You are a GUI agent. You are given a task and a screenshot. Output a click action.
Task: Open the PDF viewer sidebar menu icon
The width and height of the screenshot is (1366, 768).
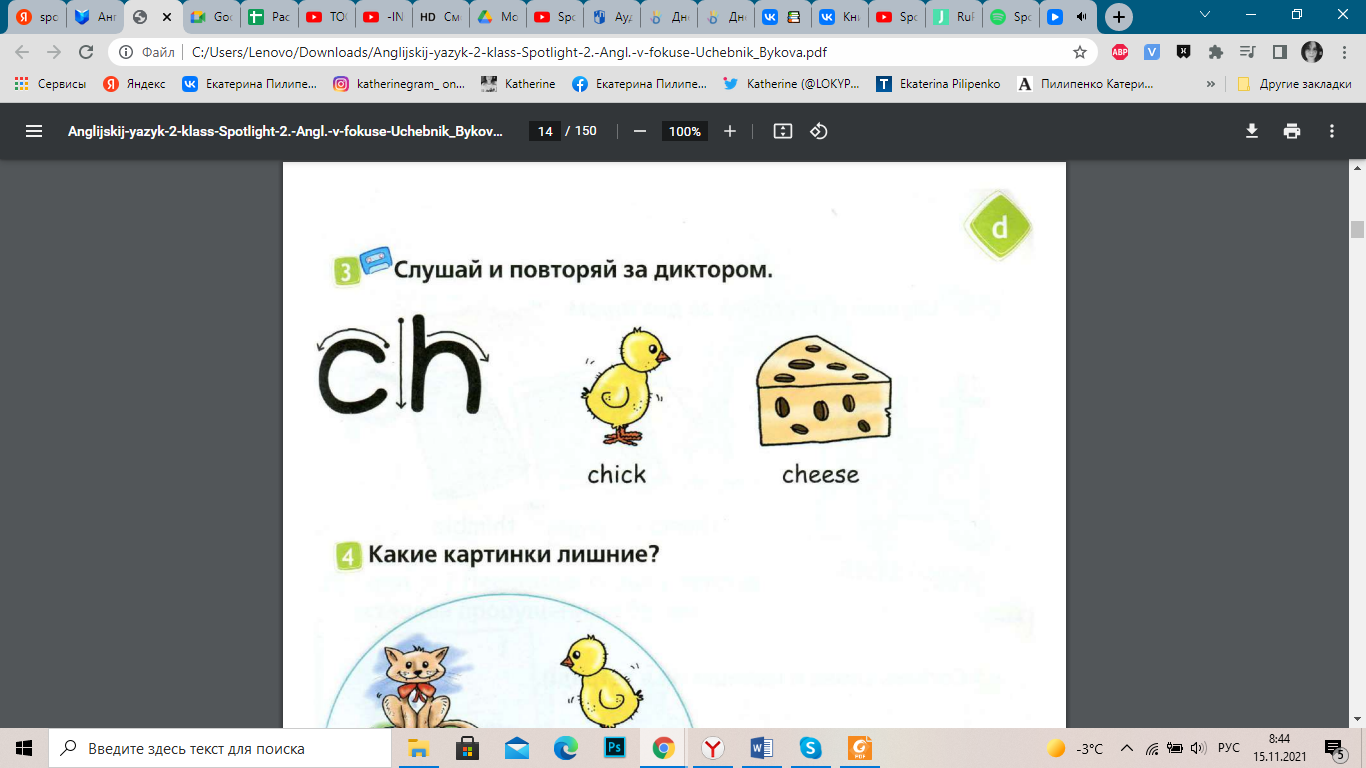(x=34, y=131)
